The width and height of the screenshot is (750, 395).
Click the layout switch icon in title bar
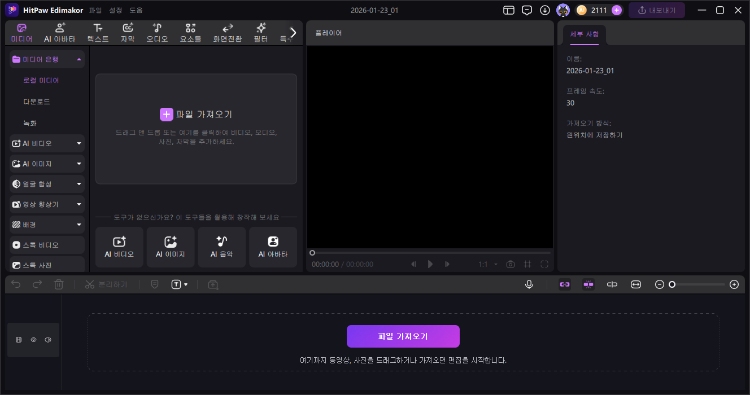click(508, 10)
